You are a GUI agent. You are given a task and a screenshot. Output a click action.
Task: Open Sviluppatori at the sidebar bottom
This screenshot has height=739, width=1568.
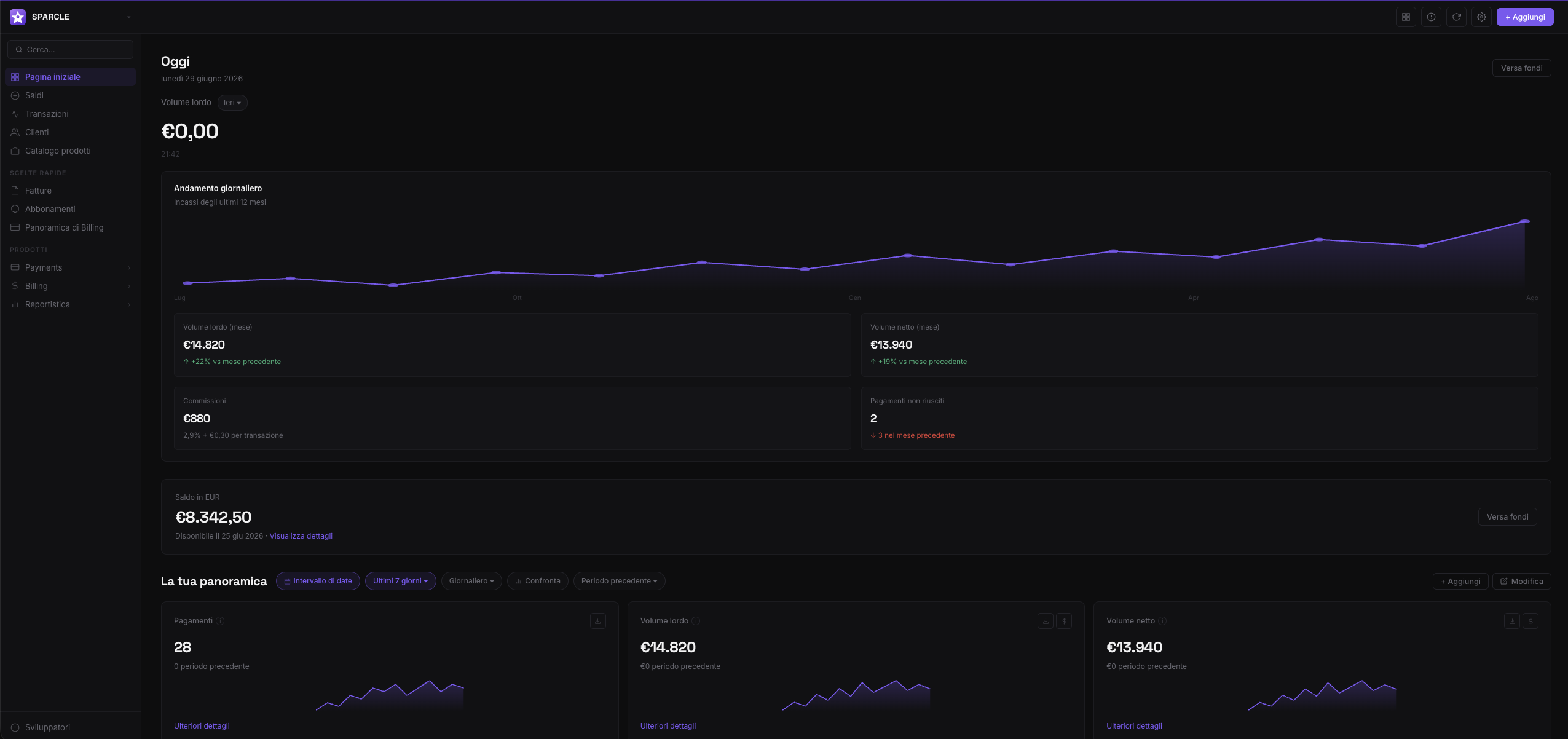point(70,727)
